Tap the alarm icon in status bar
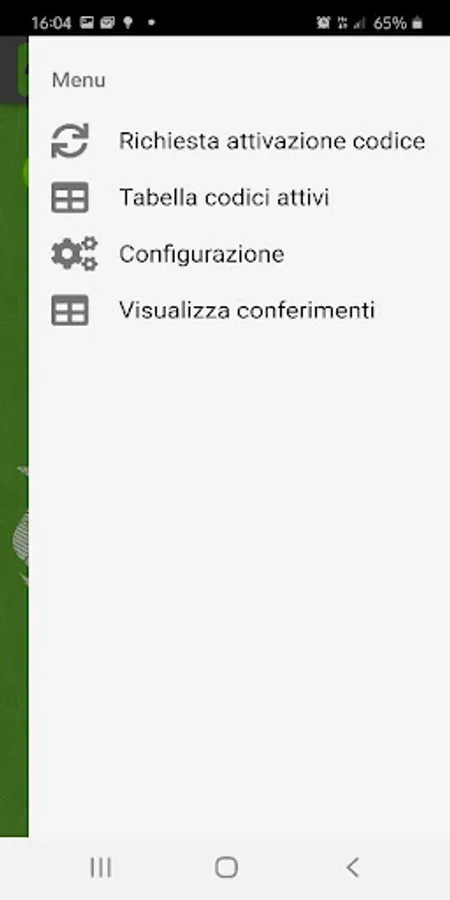 point(323,23)
